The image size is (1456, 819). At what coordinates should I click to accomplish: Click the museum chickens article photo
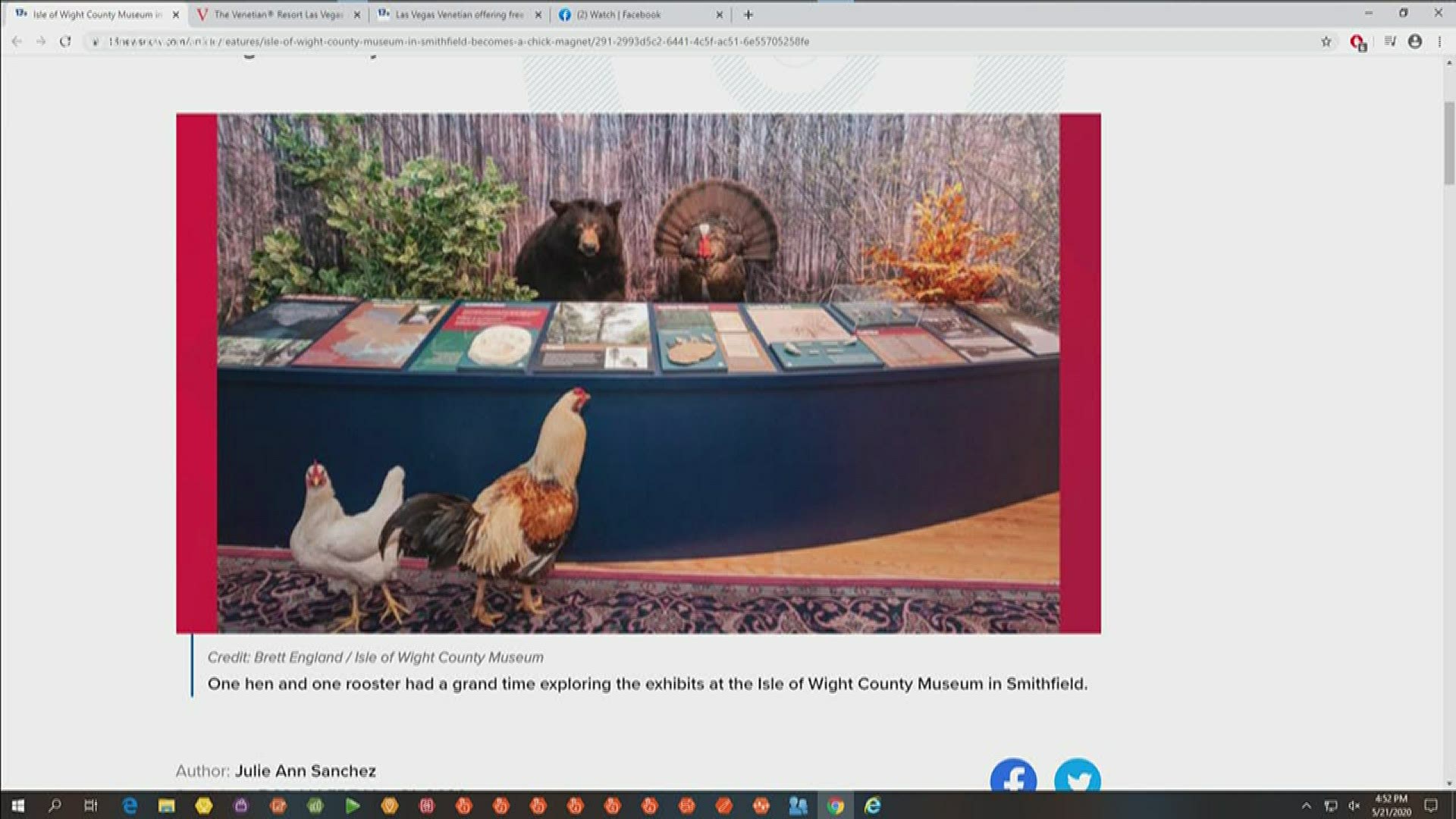point(639,373)
